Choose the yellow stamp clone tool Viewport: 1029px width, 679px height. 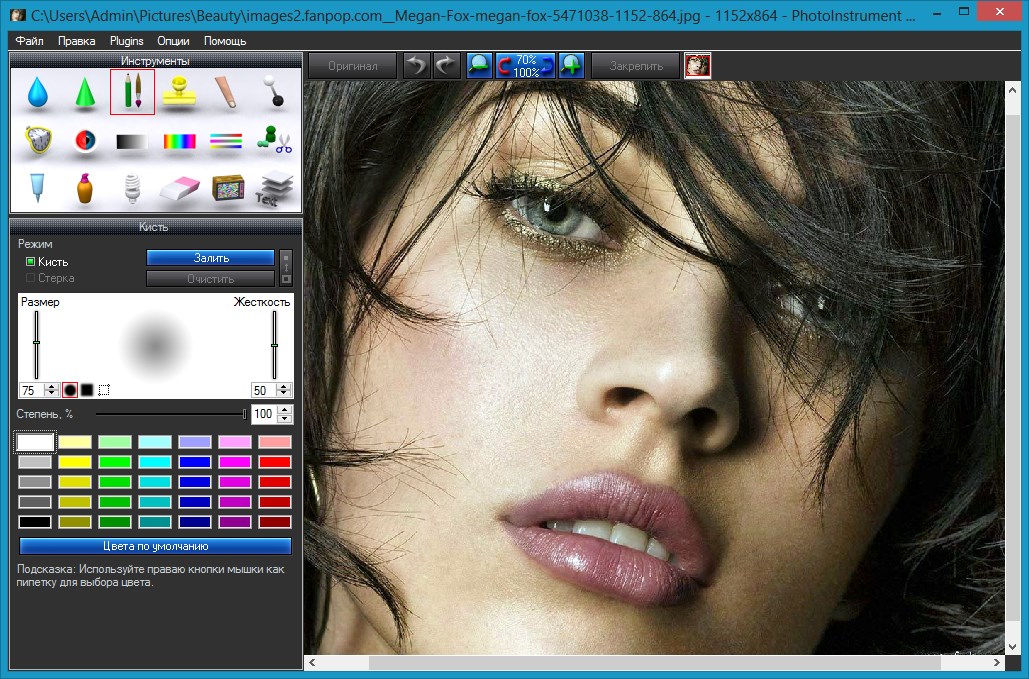point(180,92)
